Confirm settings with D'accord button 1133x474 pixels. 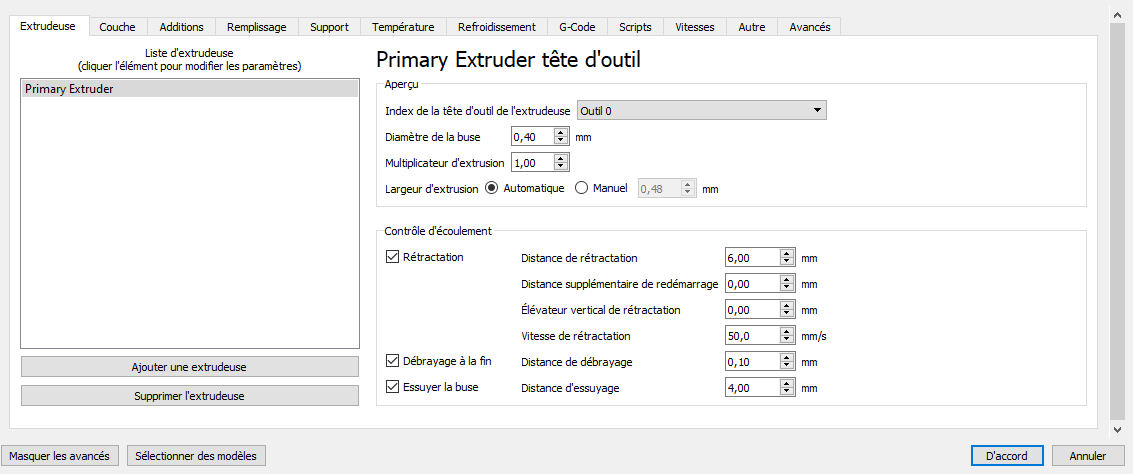(x=1009, y=456)
